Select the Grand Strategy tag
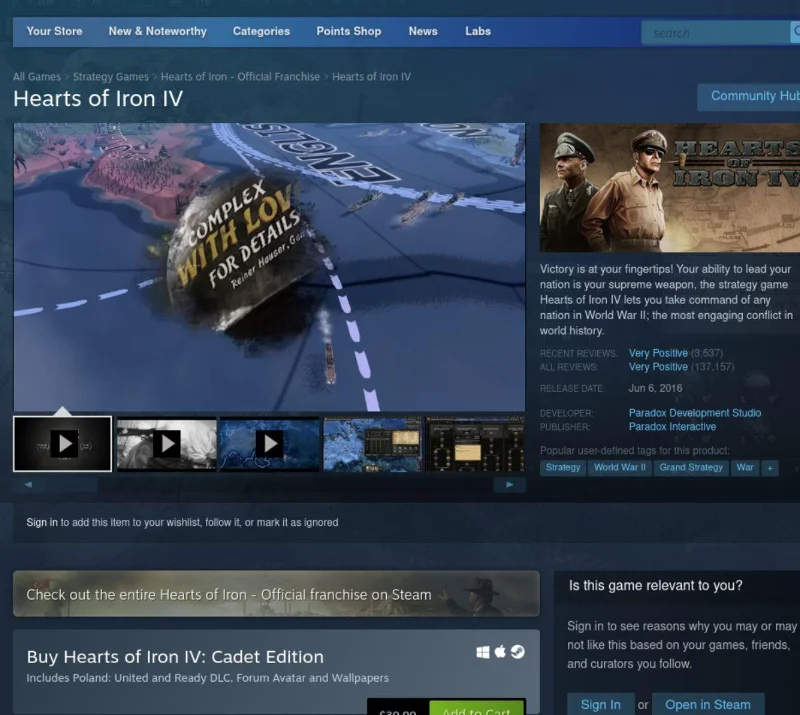 click(691, 467)
